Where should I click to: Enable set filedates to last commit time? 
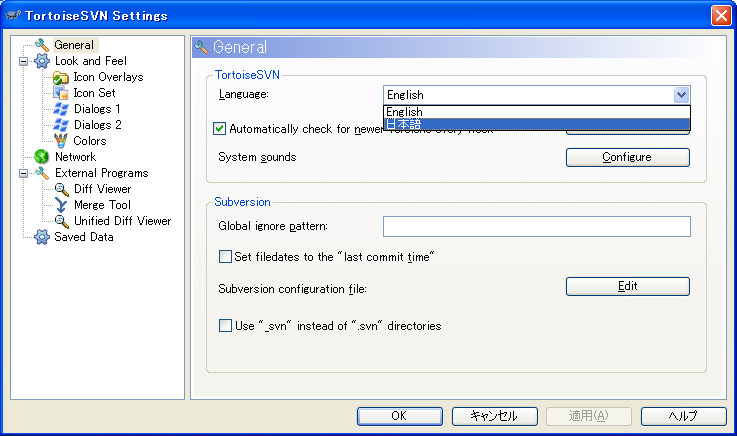coord(225,257)
